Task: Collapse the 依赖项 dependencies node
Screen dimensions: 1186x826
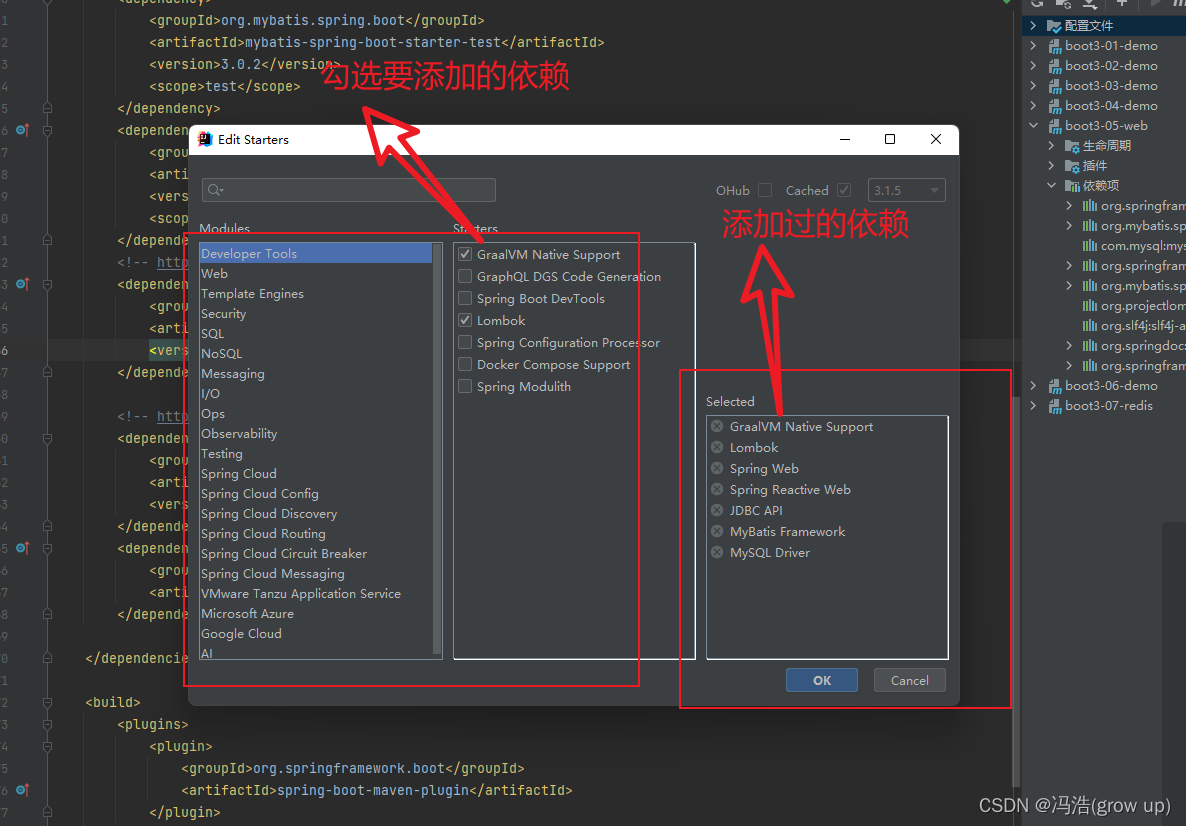Action: [x=1051, y=185]
